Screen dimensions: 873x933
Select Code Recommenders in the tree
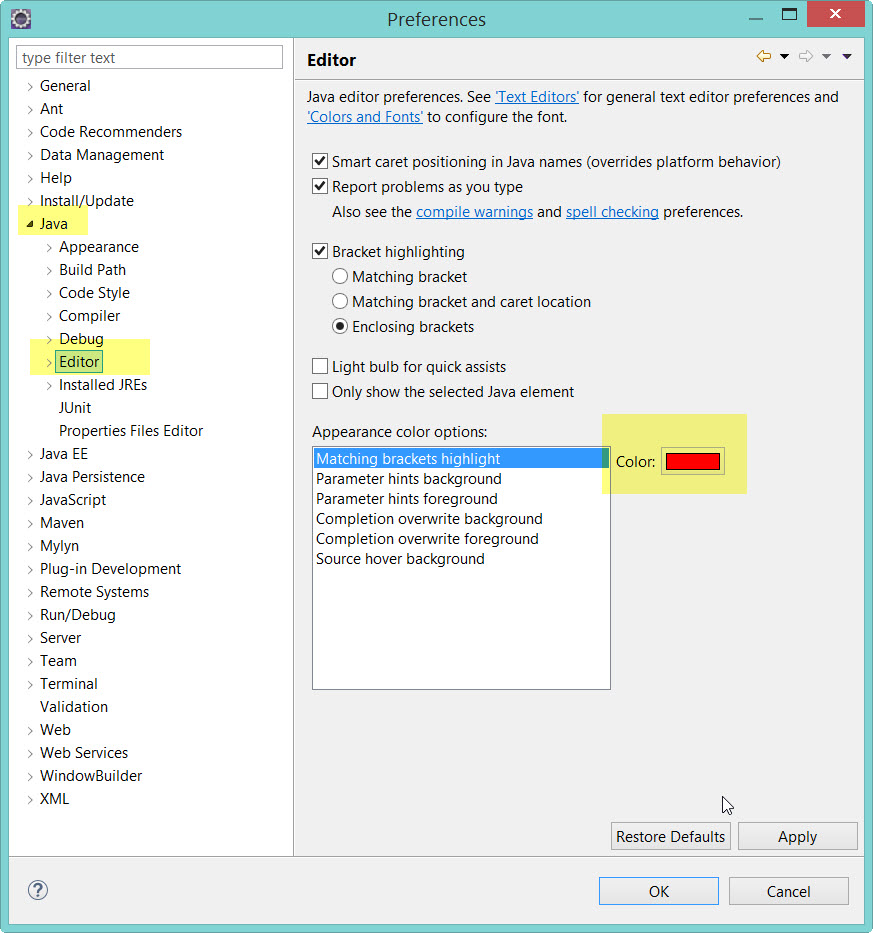tap(111, 132)
